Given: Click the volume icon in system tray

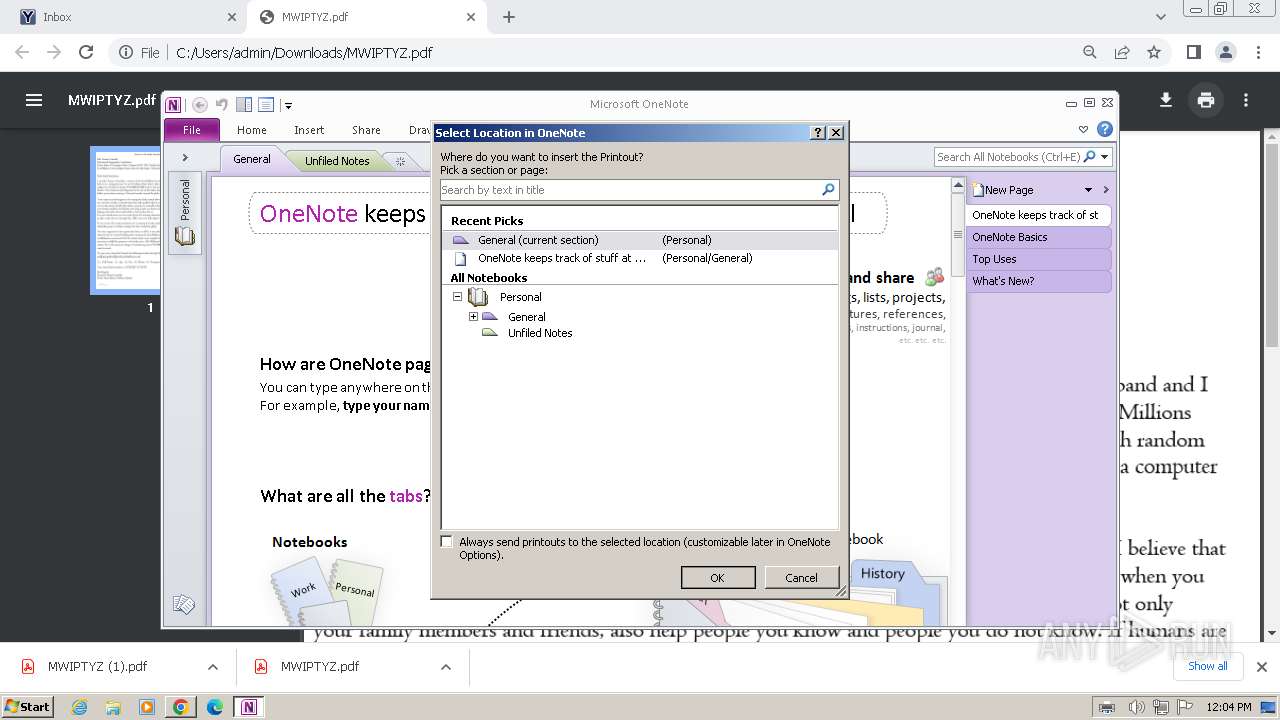Looking at the screenshot, I should pos(1136,707).
